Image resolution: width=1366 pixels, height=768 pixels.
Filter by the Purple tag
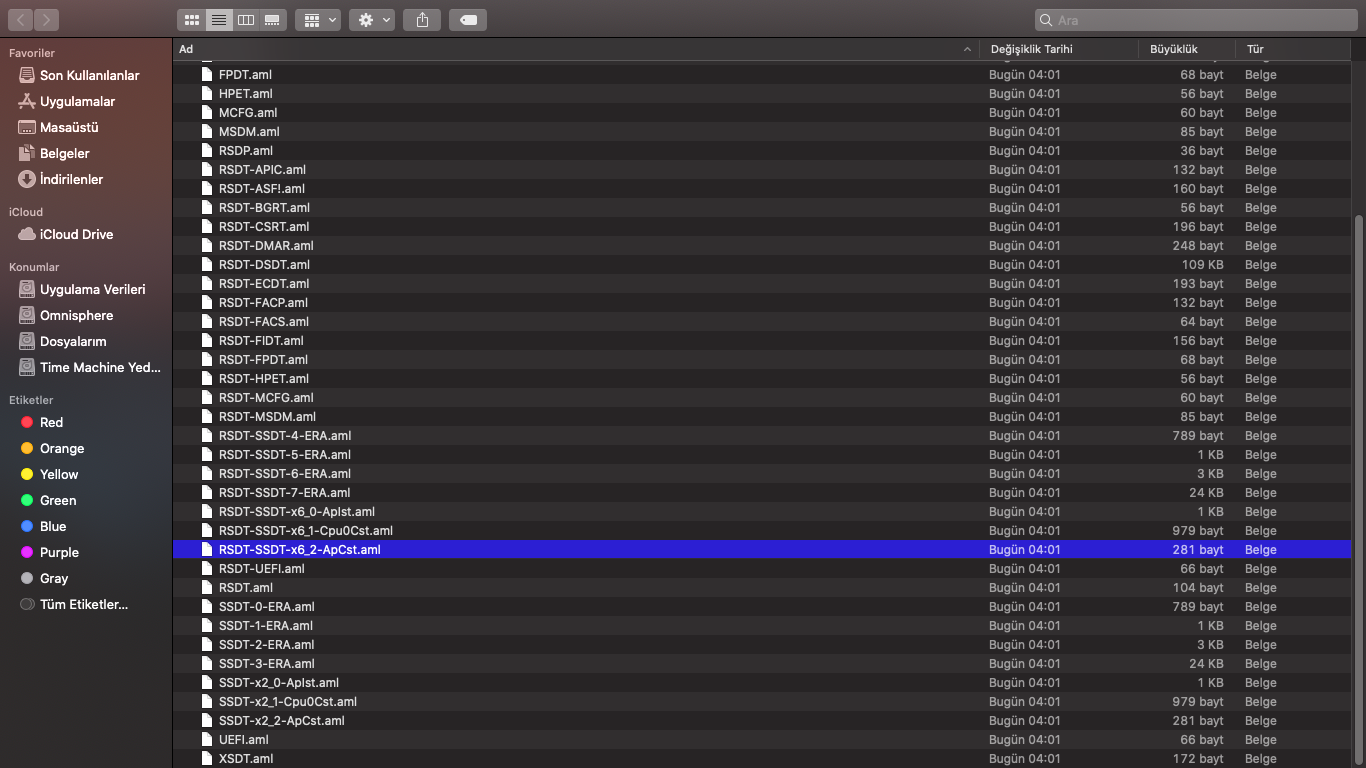pyautogui.click(x=59, y=552)
